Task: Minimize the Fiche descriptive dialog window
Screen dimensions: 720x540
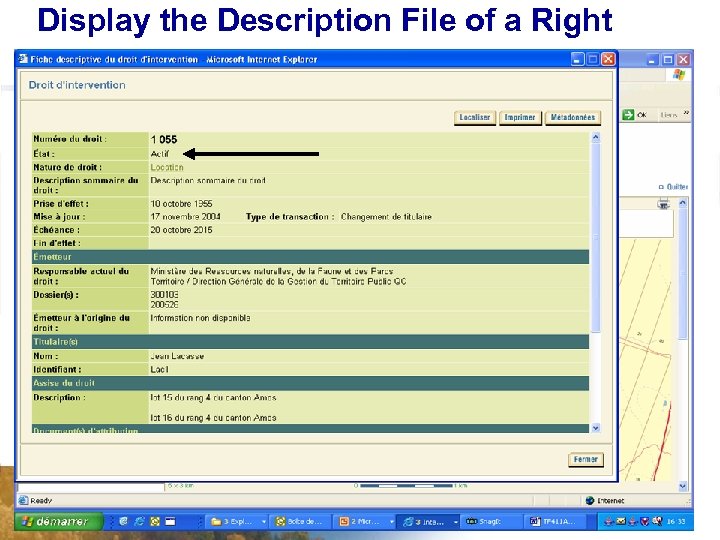Action: [578, 59]
